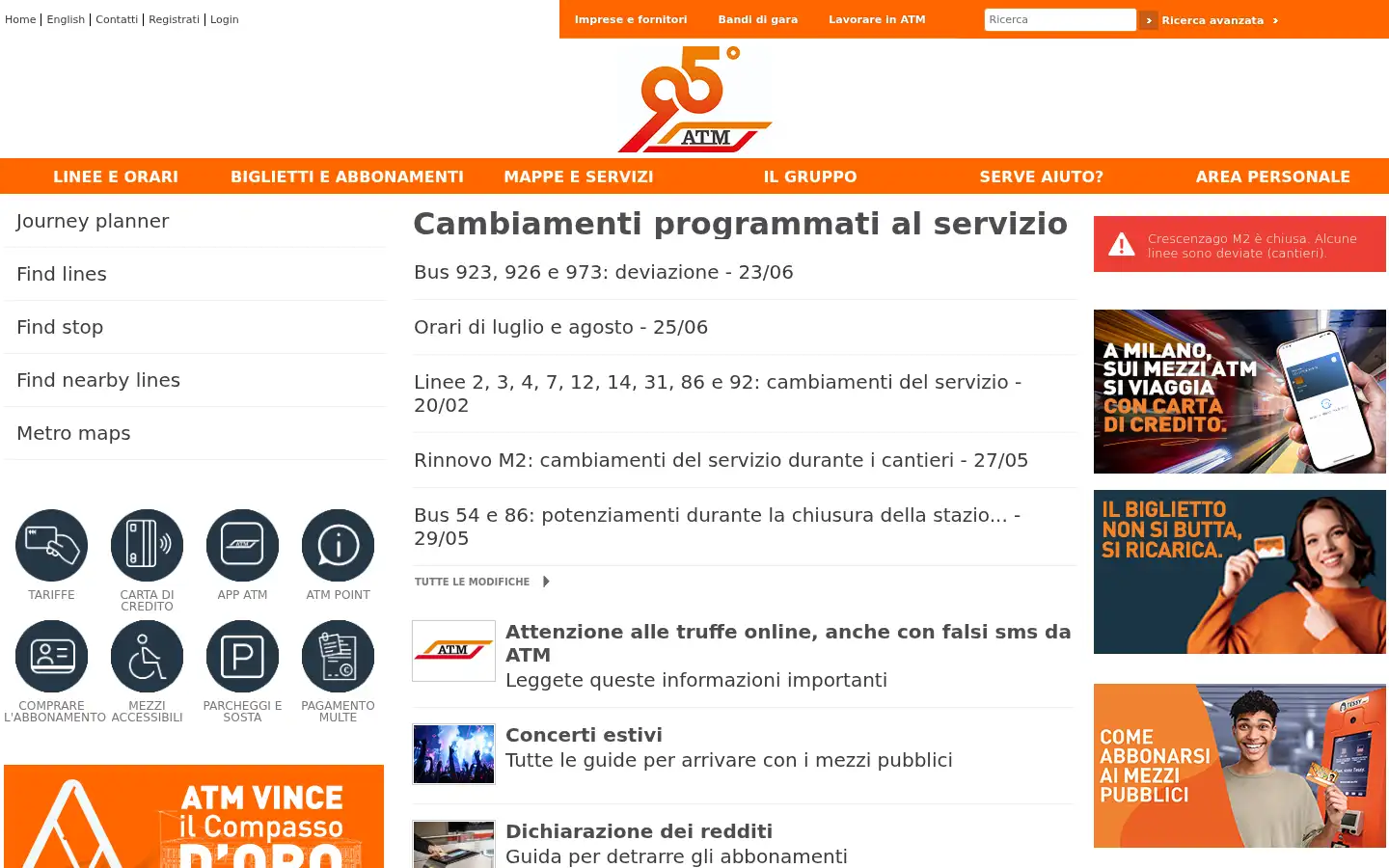Image resolution: width=1389 pixels, height=868 pixels.
Task: Click Dichiarazione dei redditi thumbnail image
Action: (453, 845)
